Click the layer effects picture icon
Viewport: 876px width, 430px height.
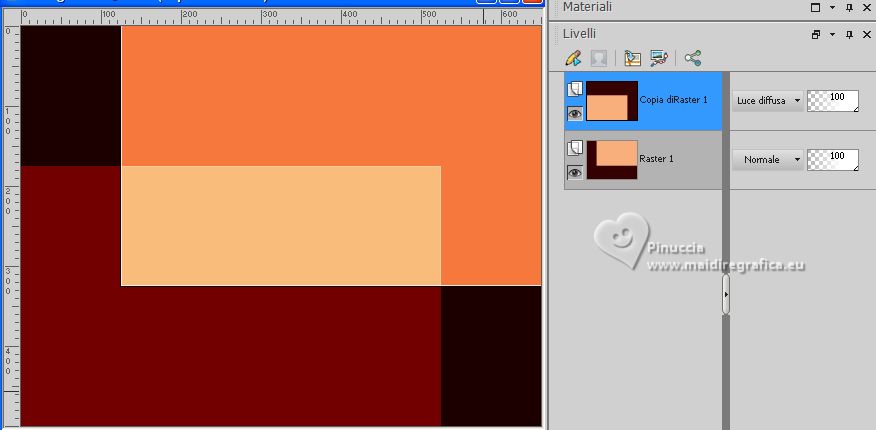(x=659, y=58)
